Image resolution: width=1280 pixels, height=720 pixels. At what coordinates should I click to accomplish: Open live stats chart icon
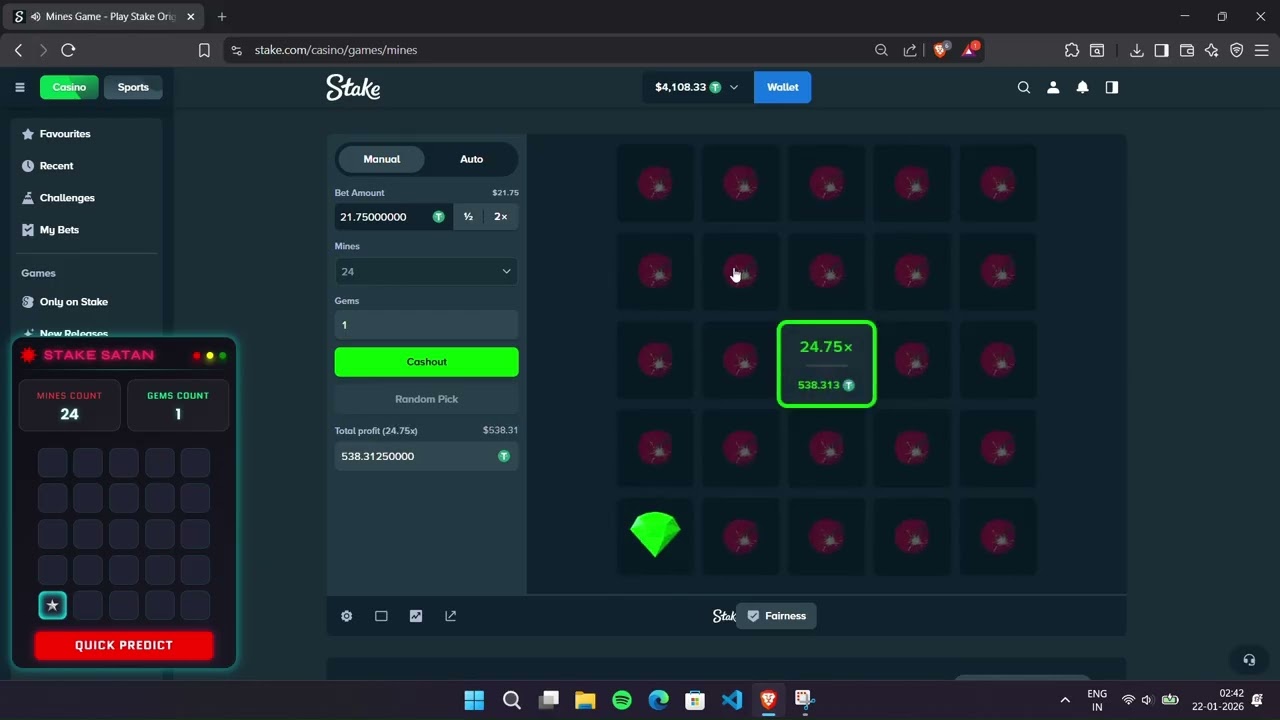coord(416,616)
